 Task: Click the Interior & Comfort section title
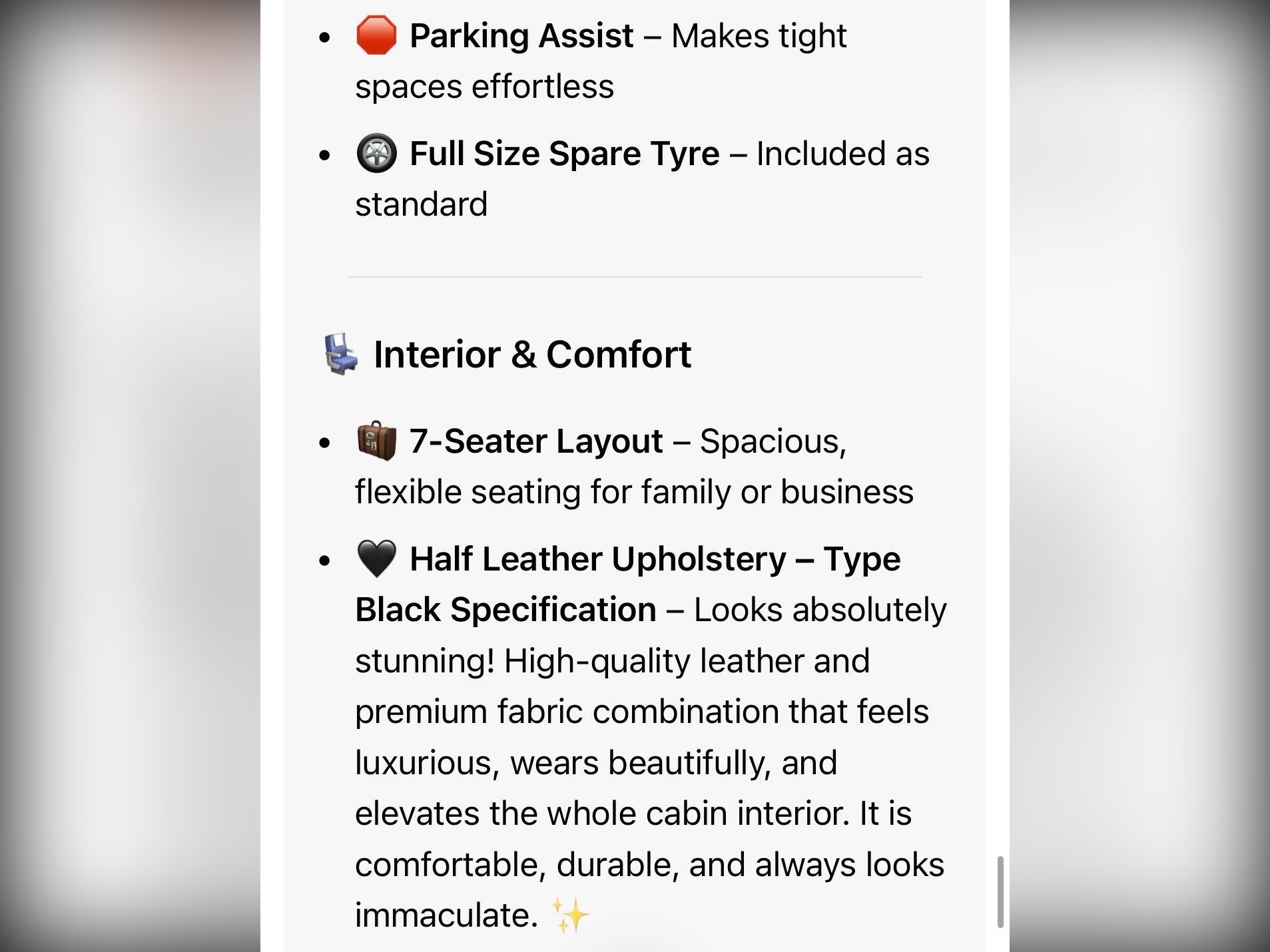pyautogui.click(x=532, y=354)
